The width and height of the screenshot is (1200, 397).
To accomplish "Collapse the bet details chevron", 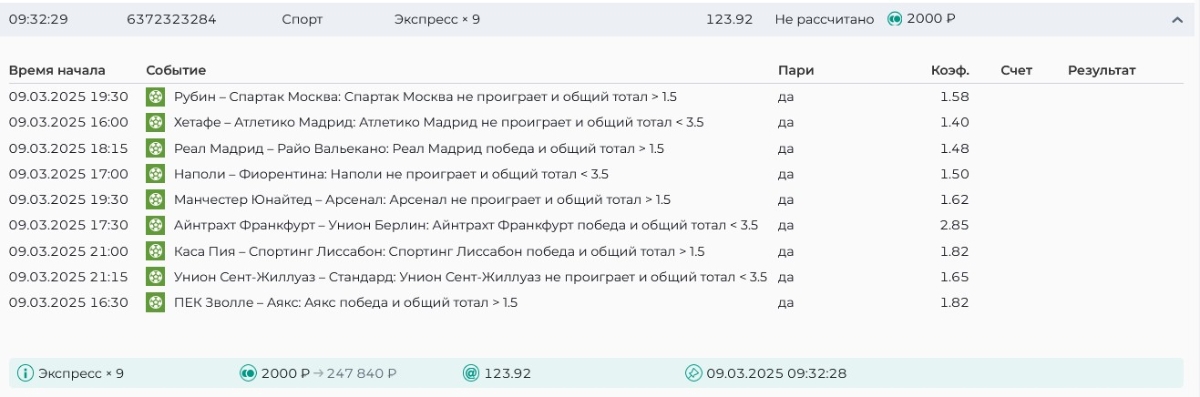I will [1176, 19].
